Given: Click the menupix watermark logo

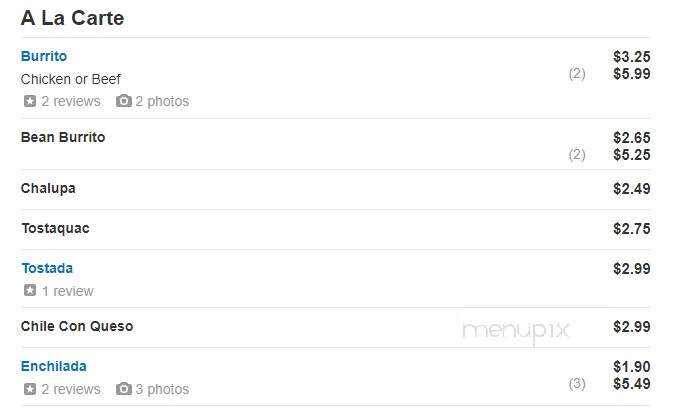Looking at the screenshot, I should click(x=515, y=331).
